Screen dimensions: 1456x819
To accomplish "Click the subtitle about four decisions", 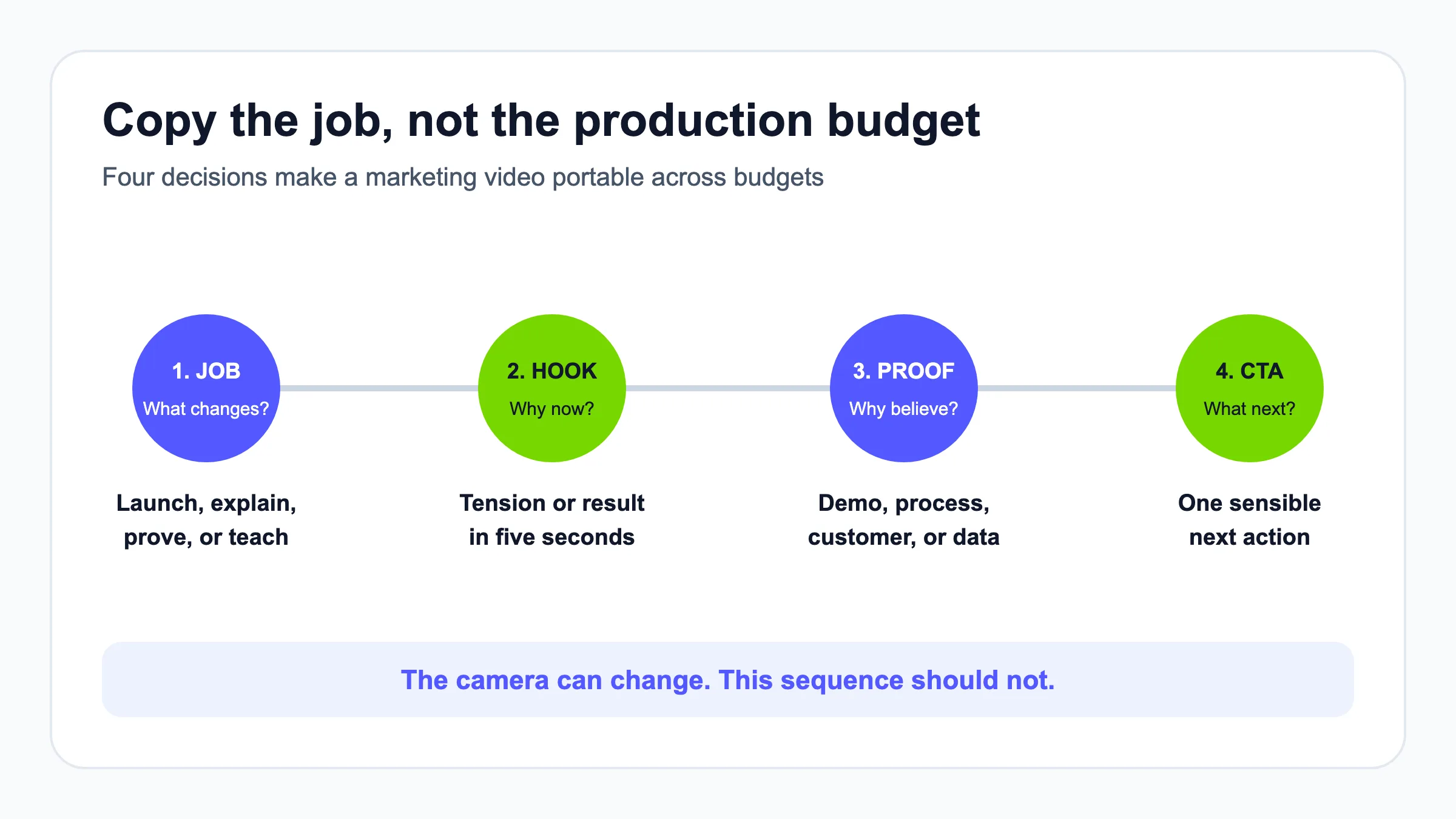I will (x=463, y=177).
